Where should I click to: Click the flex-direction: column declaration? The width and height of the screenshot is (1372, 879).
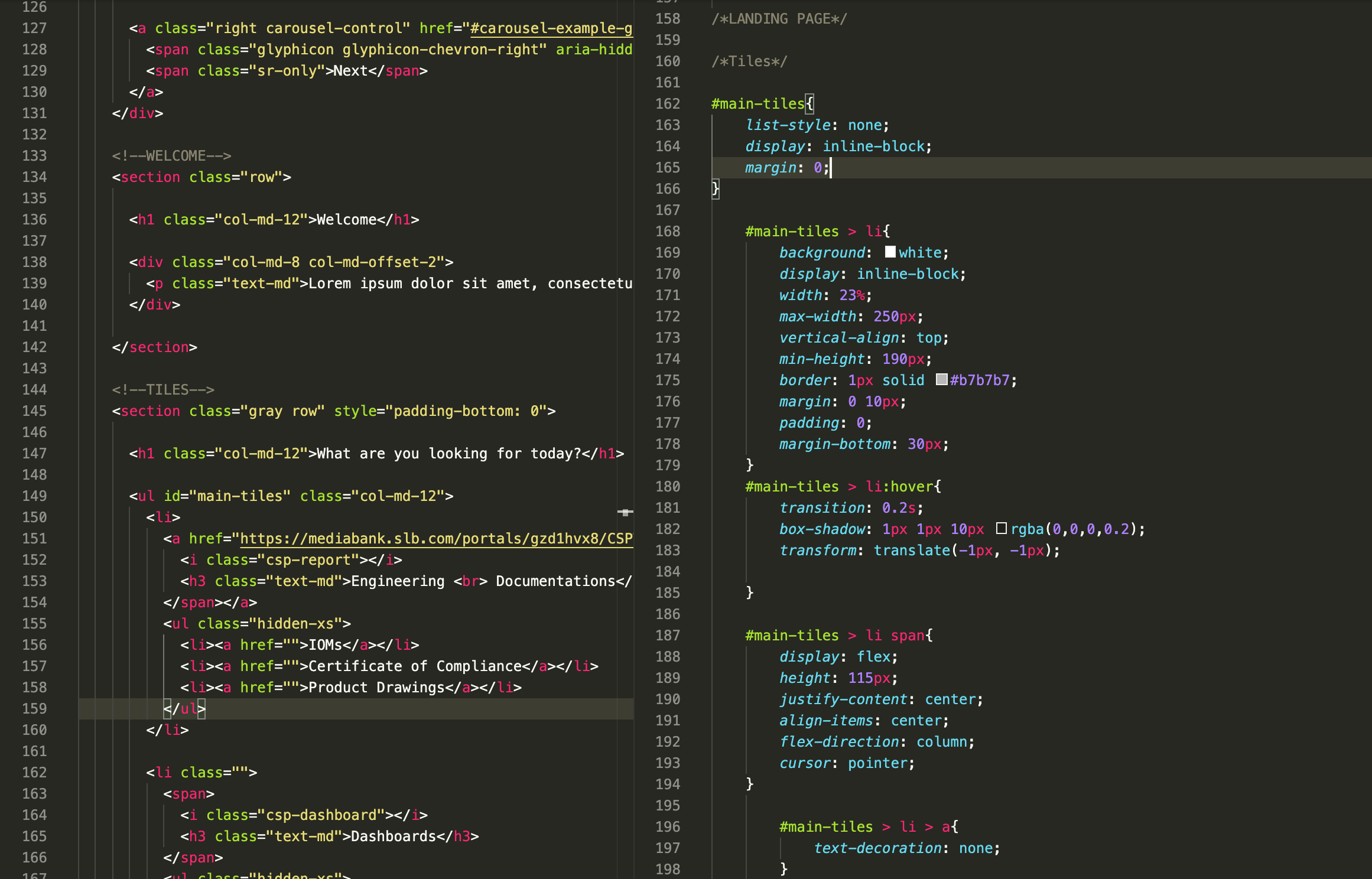[x=877, y=742]
